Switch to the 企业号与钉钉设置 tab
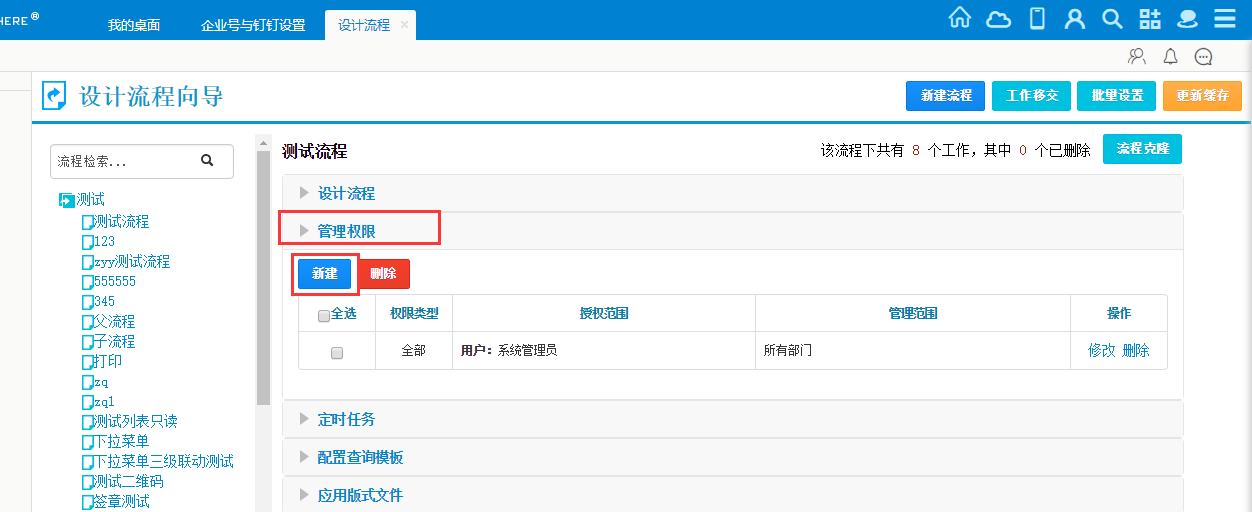Screen dimensions: 1252x512 click(253, 25)
